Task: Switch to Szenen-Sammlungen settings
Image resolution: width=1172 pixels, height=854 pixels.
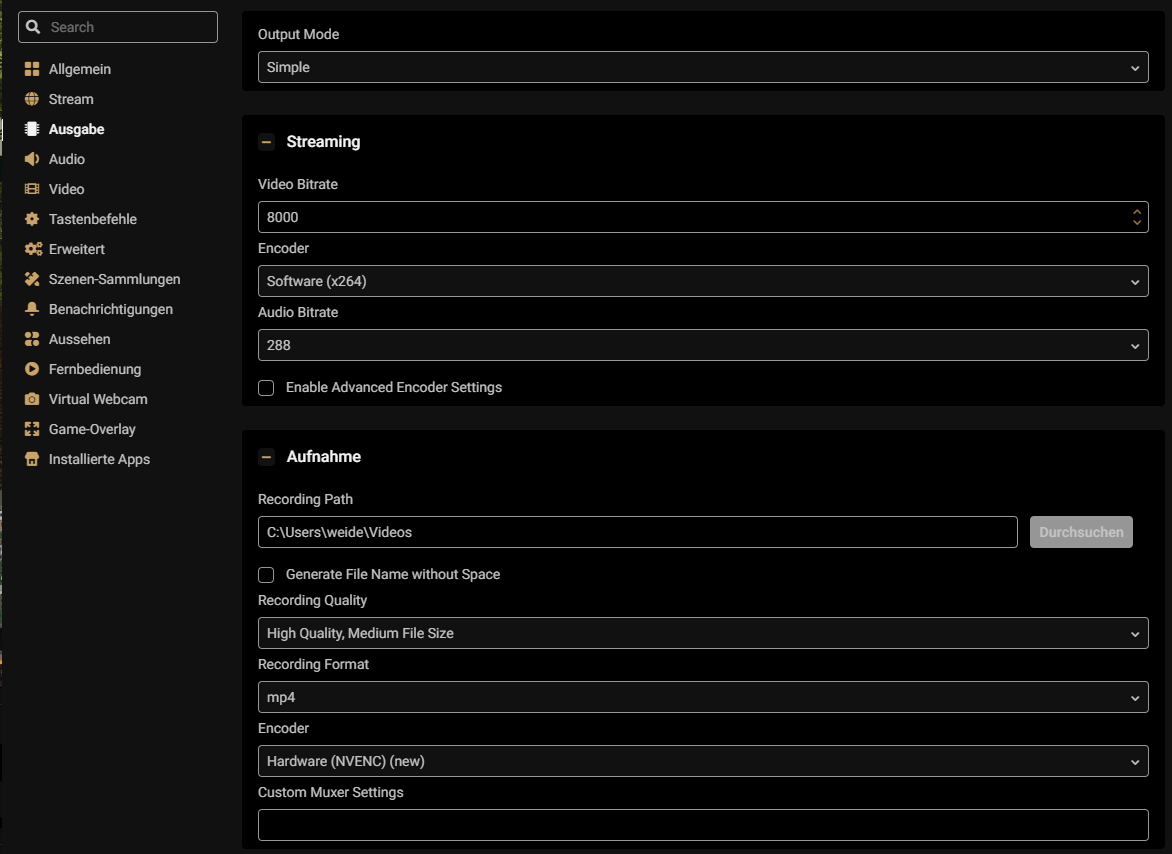Action: (x=114, y=279)
